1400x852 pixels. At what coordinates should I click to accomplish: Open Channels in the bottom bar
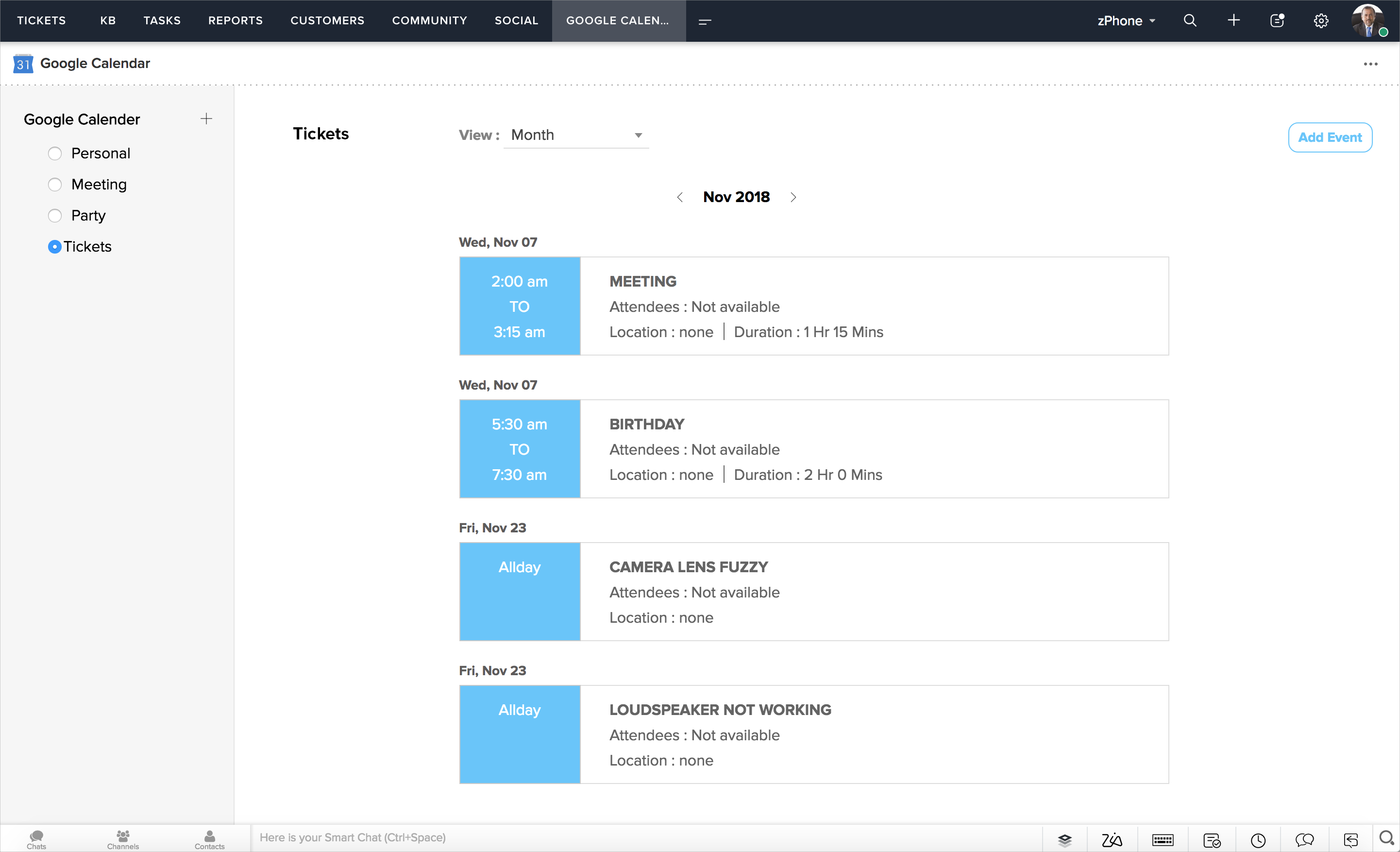click(x=123, y=838)
